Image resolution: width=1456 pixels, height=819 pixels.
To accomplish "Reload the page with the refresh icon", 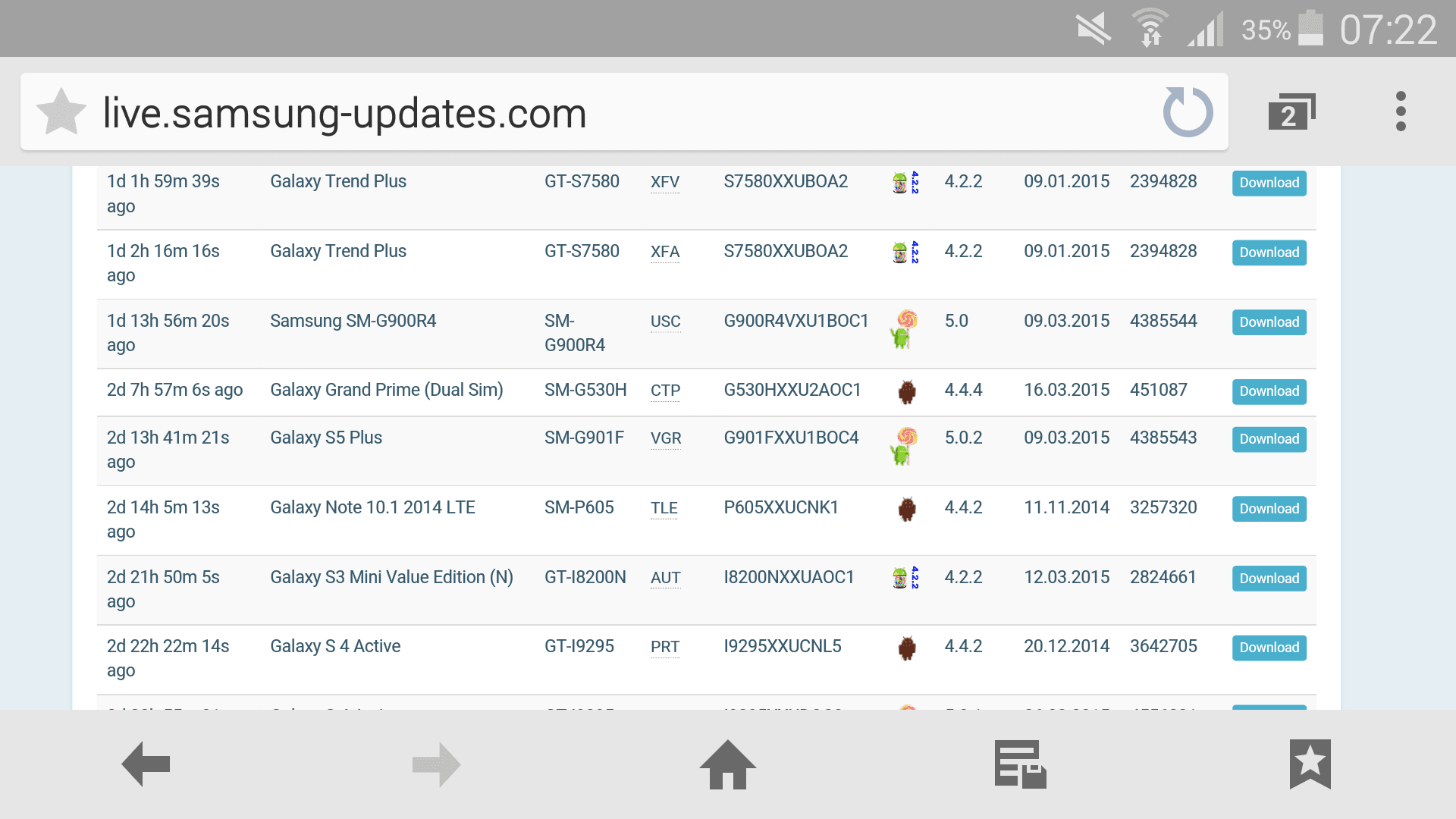I will [x=1188, y=112].
